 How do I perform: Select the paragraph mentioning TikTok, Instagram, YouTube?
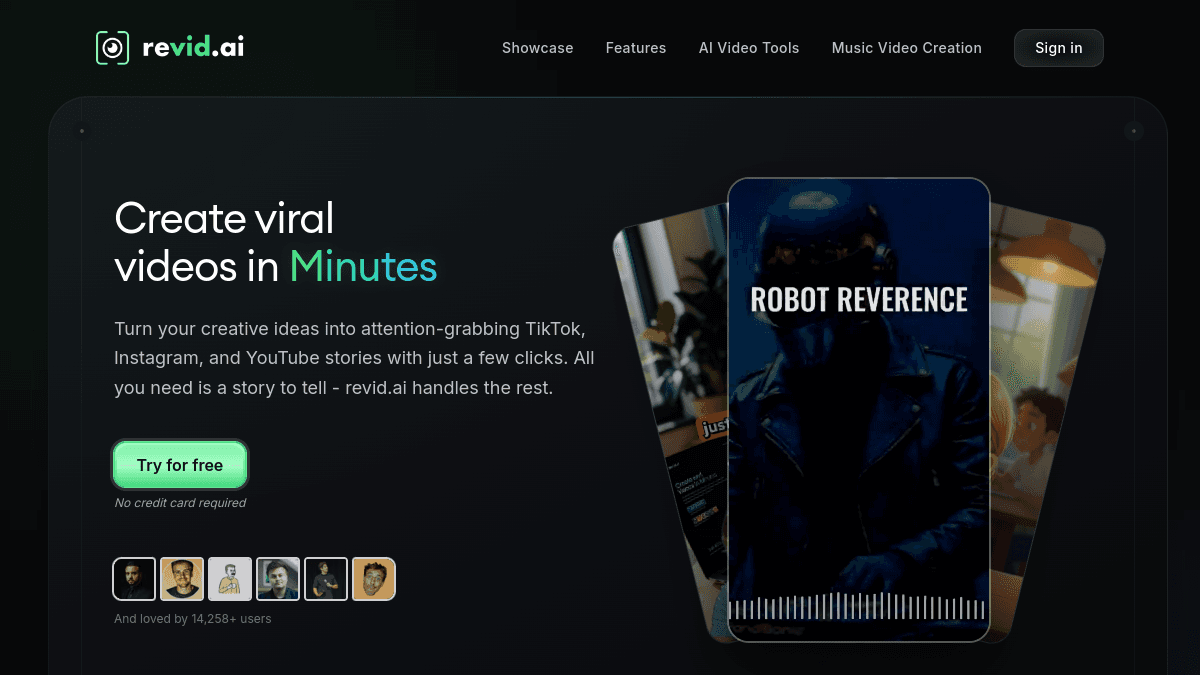(x=355, y=358)
